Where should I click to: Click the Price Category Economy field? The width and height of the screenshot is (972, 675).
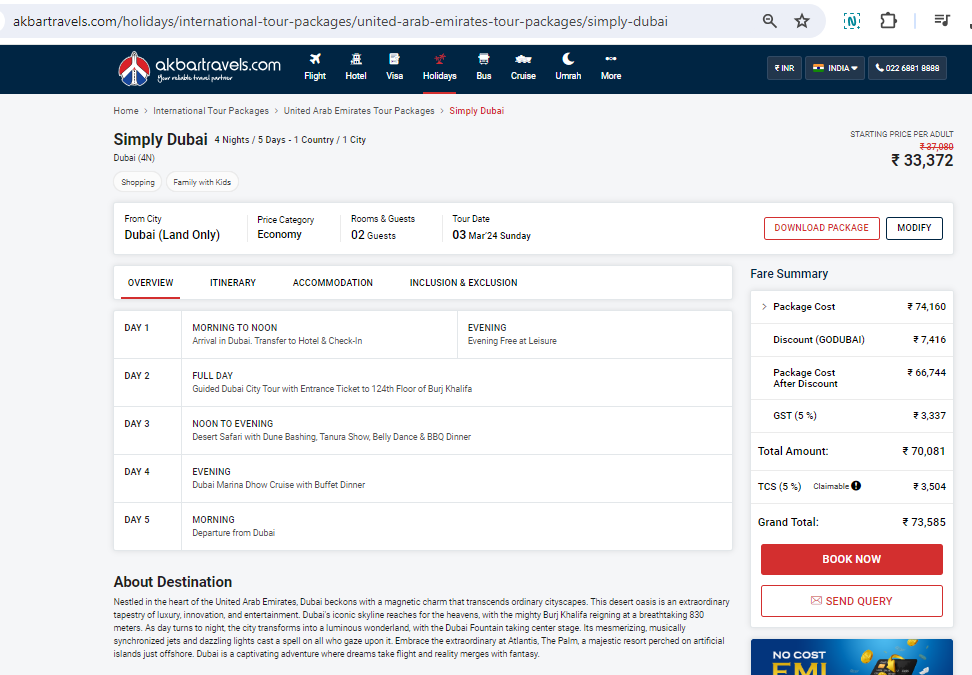(x=286, y=227)
